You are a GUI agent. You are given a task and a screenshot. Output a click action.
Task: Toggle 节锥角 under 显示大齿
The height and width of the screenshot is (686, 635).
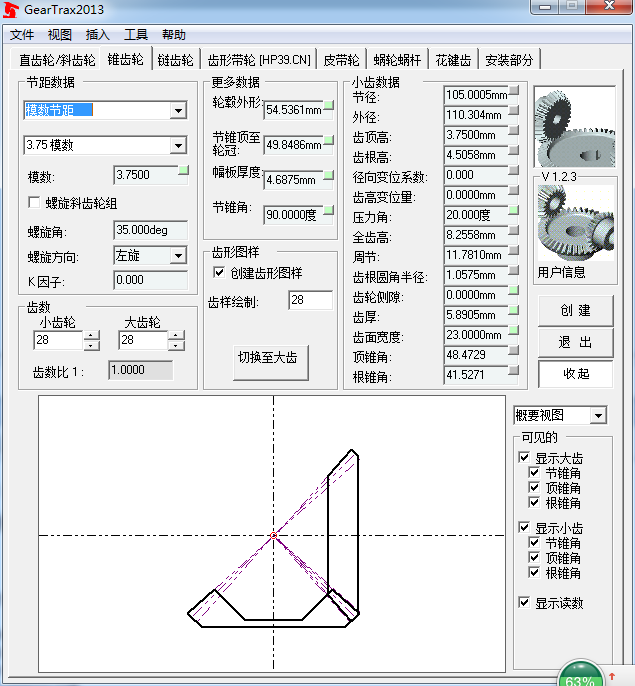pos(534,472)
